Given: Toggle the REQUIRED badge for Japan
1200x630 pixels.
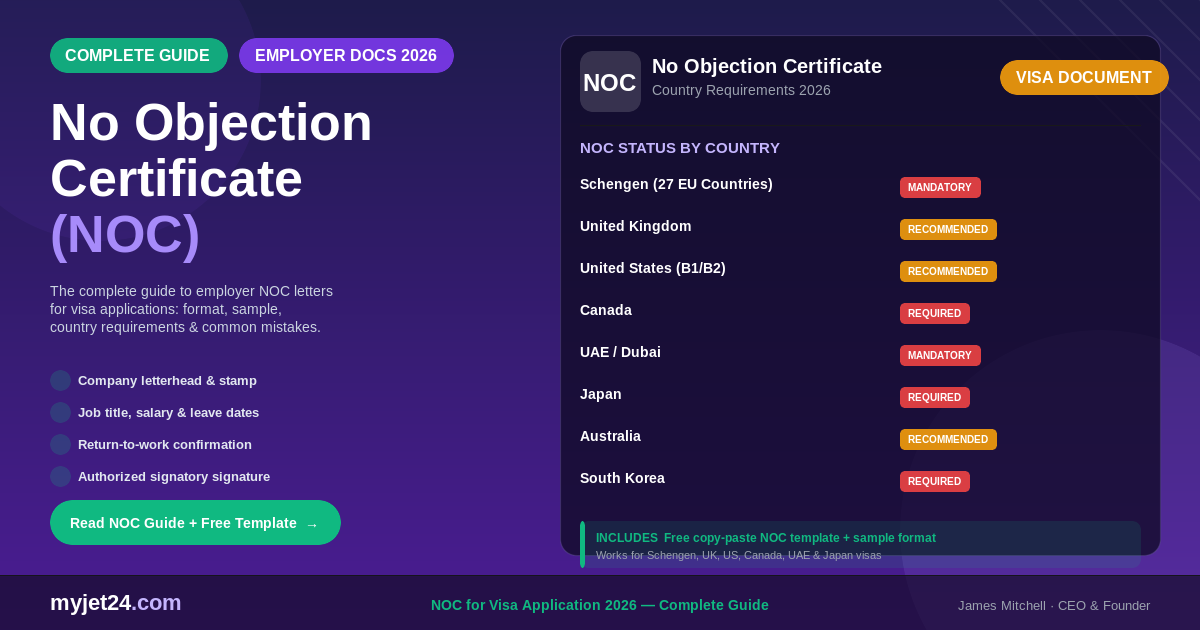Looking at the screenshot, I should click(934, 397).
